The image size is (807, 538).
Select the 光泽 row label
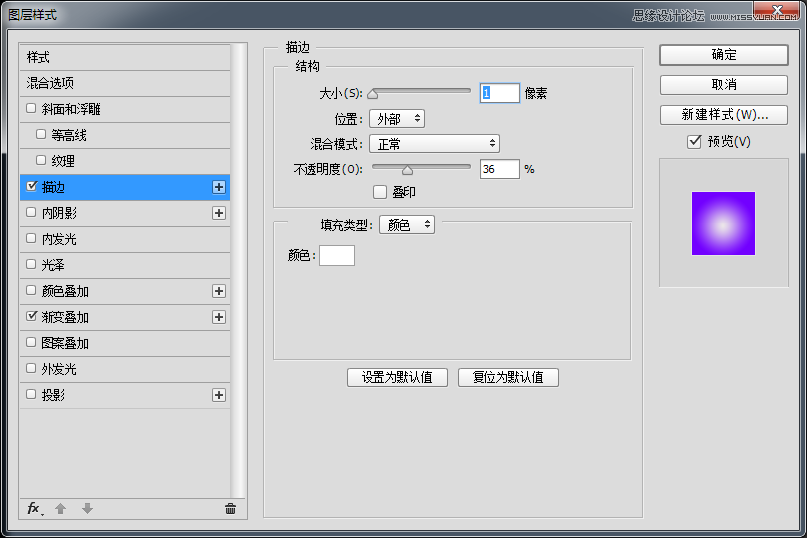tap(53, 265)
